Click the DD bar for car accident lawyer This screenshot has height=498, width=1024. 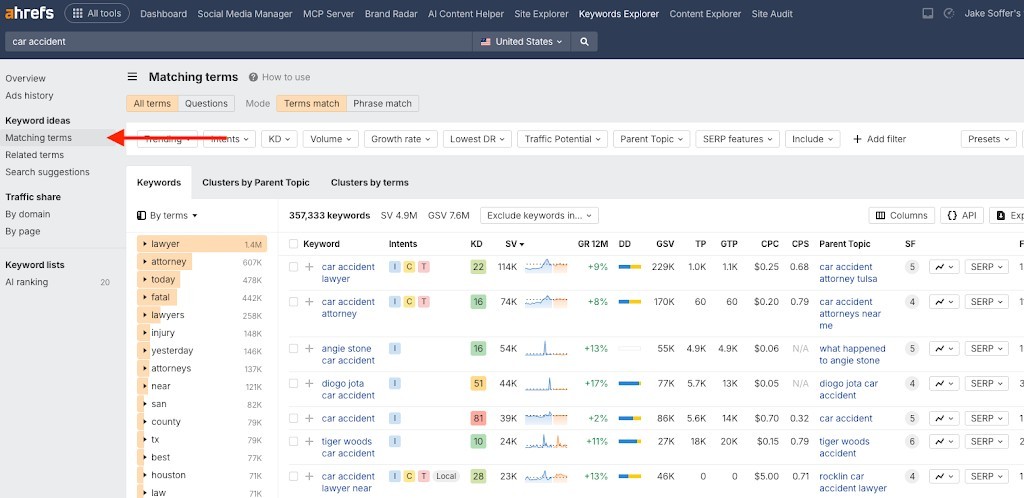click(x=630, y=266)
